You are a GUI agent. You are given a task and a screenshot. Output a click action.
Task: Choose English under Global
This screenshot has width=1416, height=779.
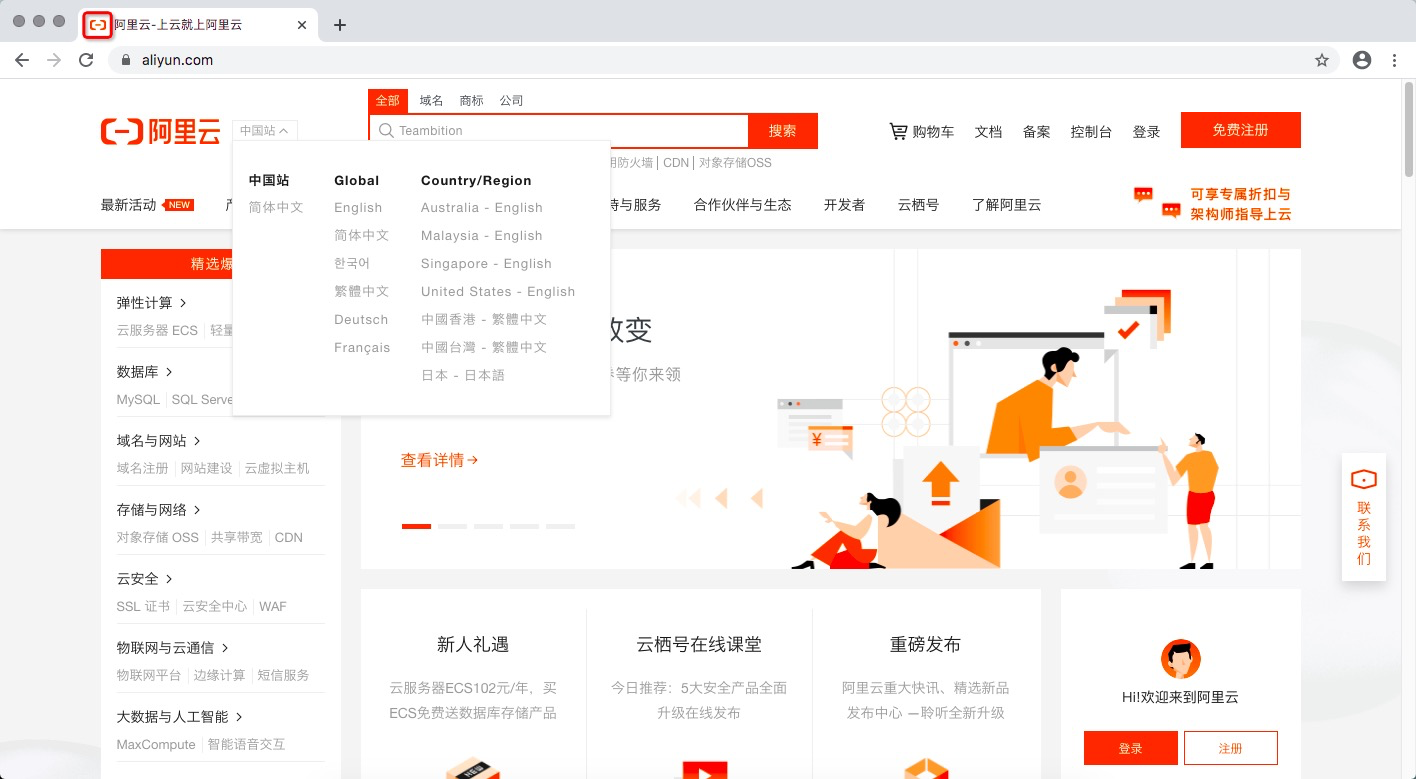[x=358, y=208]
